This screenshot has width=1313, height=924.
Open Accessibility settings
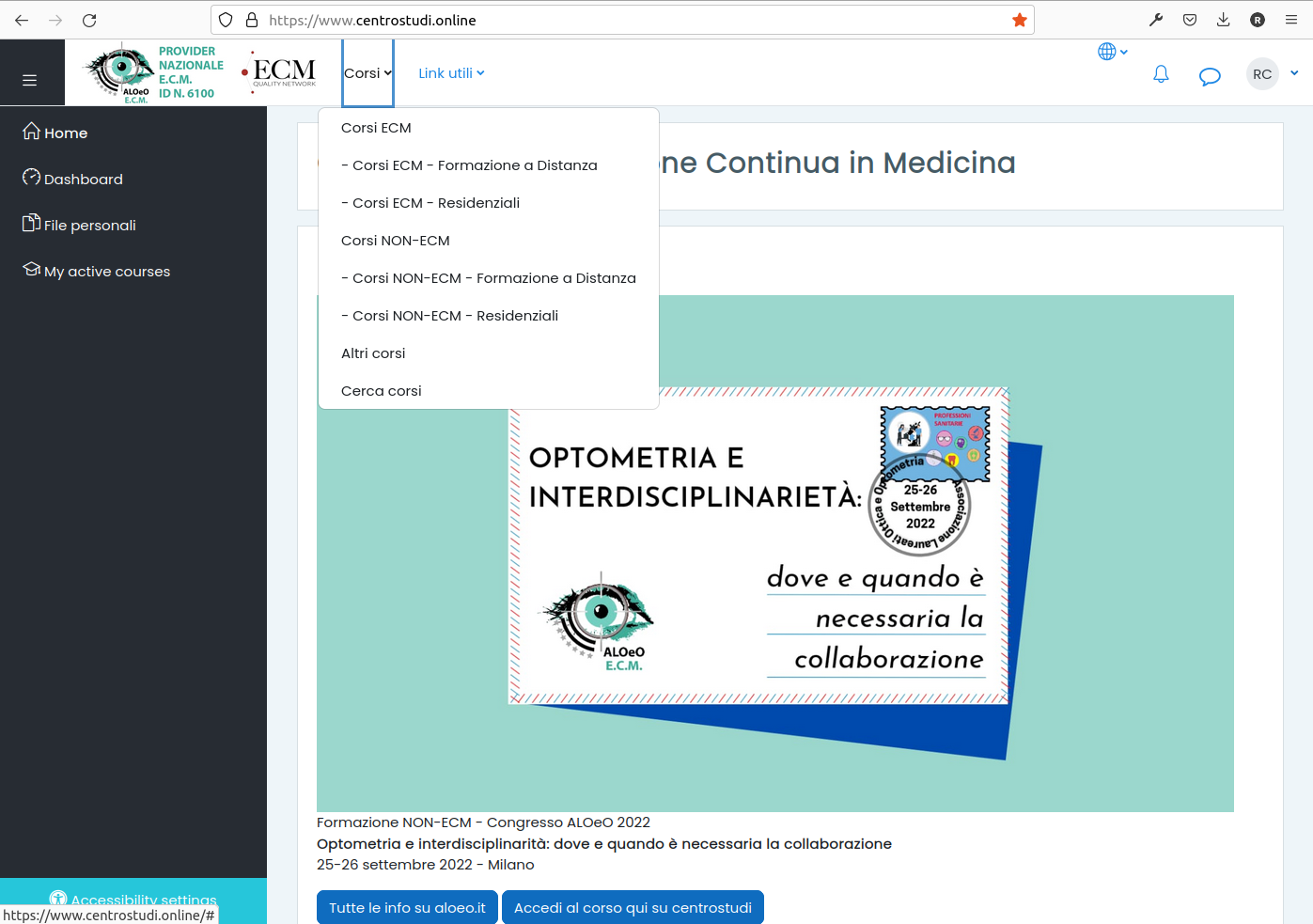pyautogui.click(x=133, y=900)
